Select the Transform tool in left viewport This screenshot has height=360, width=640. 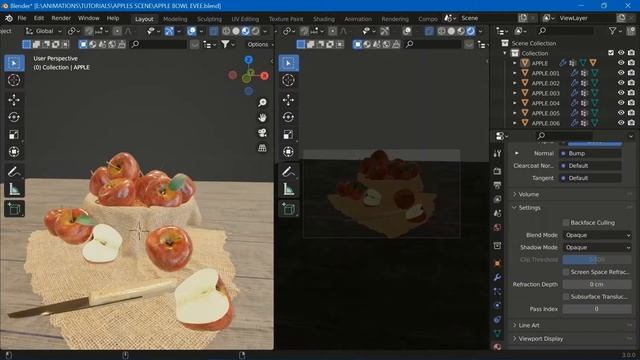(x=14, y=151)
